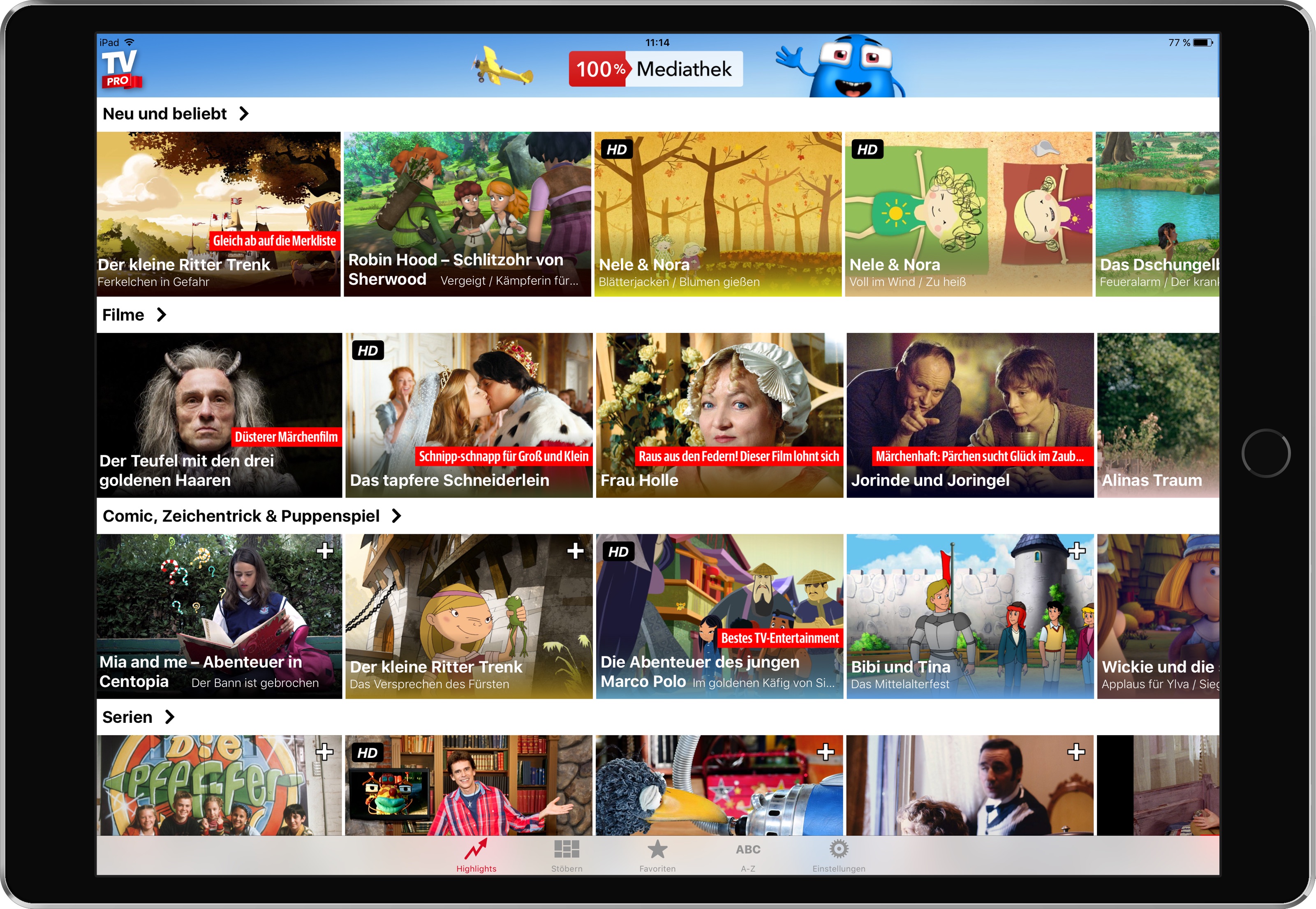The image size is (1316, 909).
Task: Tap the 'Düsterer Märchenfilm' red label
Action: (287, 437)
